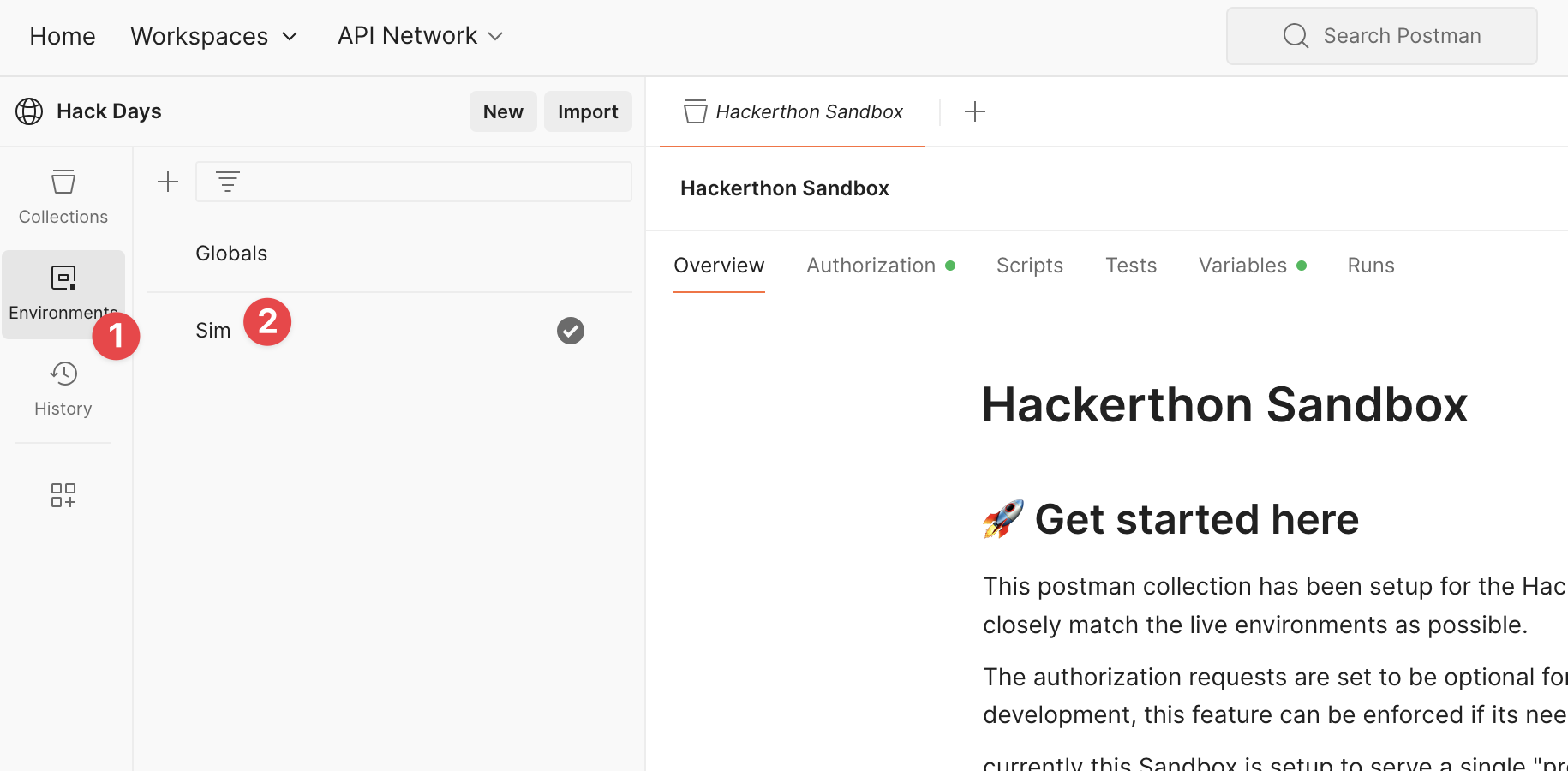Screen dimensions: 1568x771
Task: Show request History panel
Action: point(63,389)
